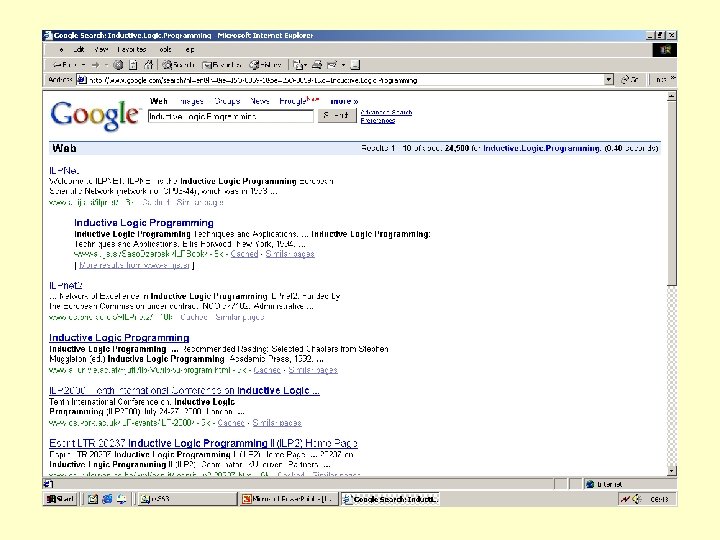The height and width of the screenshot is (540, 720).
Task: Click the Google logo
Action: pos(95,116)
